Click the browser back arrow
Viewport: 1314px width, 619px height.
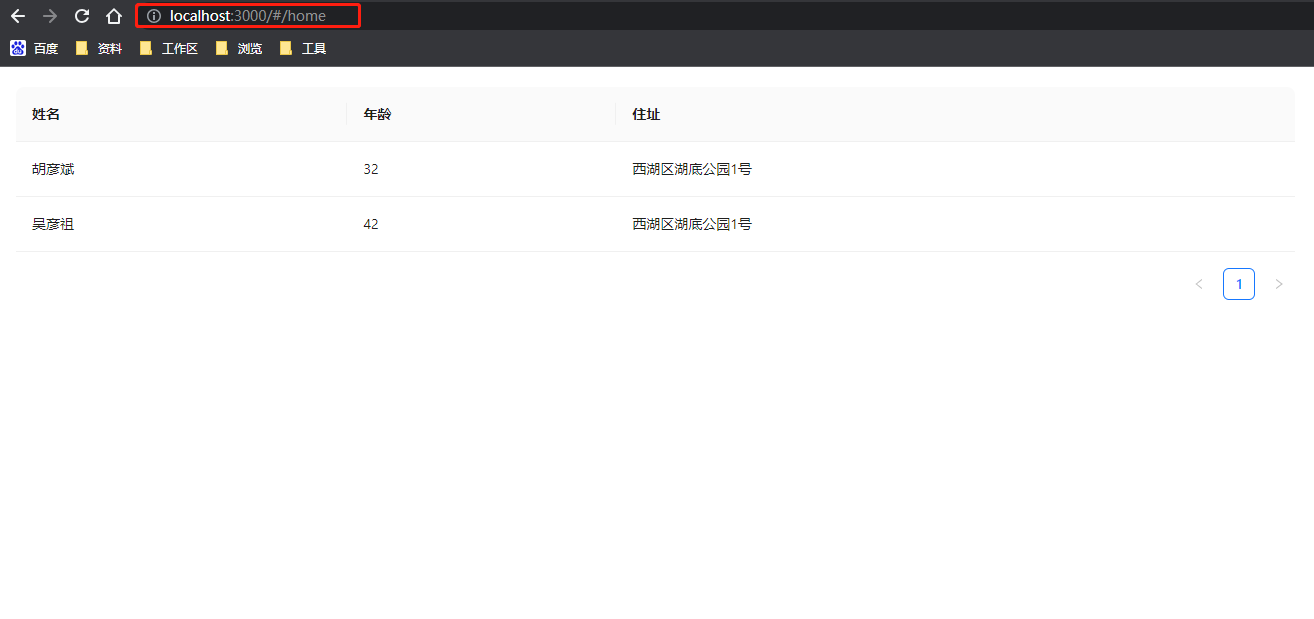coord(18,16)
